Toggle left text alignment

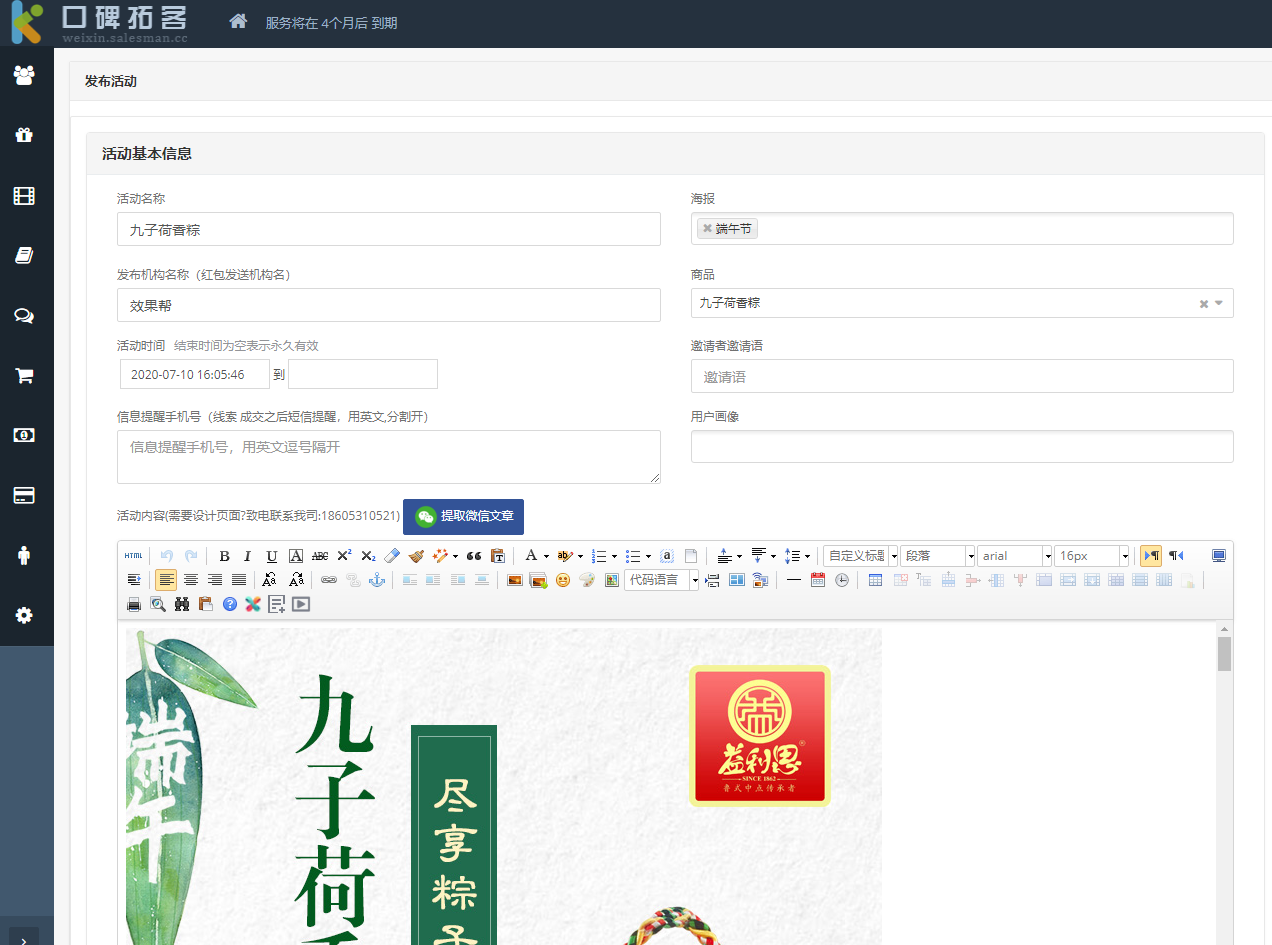[166, 580]
